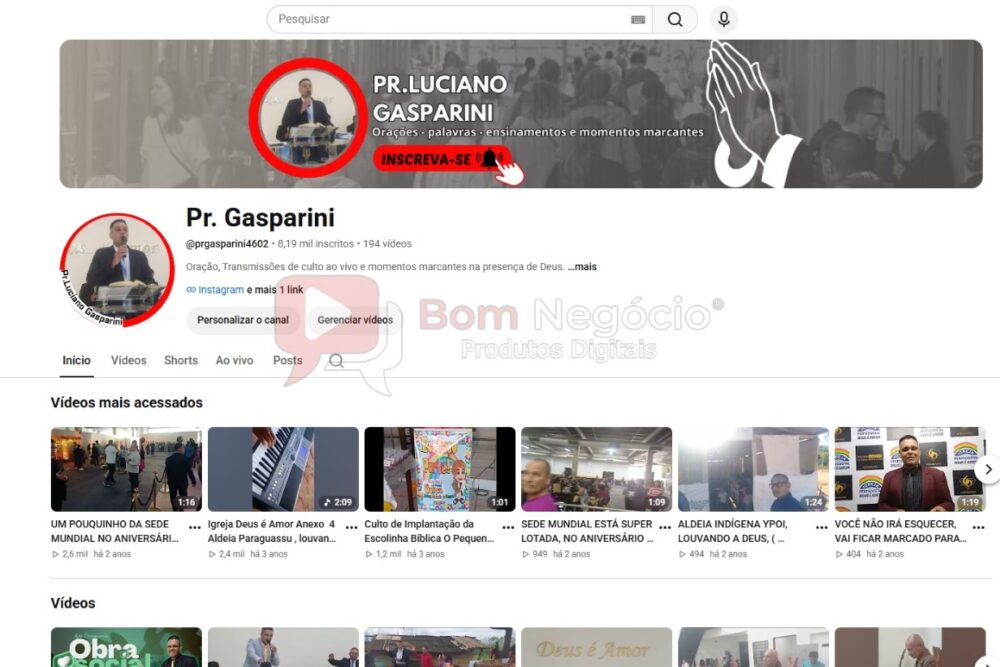Open title Igreja Deus é Amor Anexo 4
This screenshot has width=1000, height=667.
click(x=272, y=531)
